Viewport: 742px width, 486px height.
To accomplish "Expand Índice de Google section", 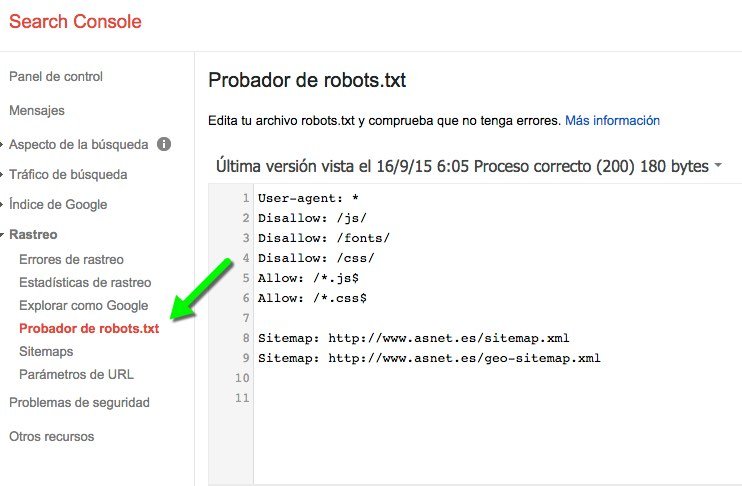I will pos(58,205).
